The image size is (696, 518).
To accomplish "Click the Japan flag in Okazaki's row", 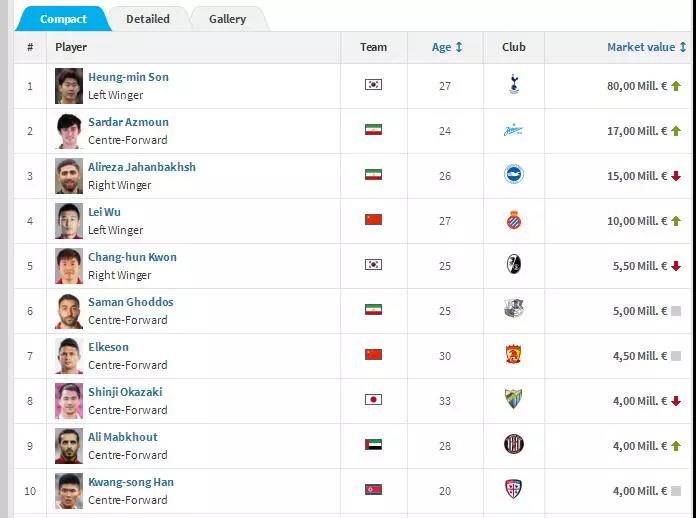I will tap(373, 400).
